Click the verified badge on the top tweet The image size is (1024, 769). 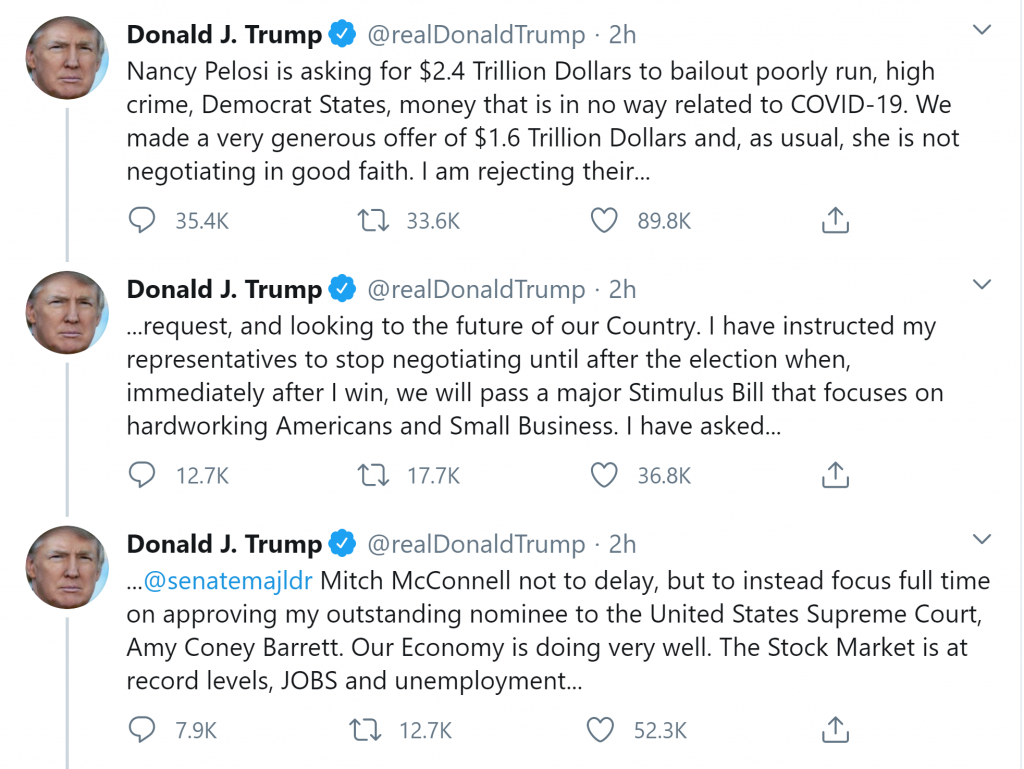tap(341, 33)
